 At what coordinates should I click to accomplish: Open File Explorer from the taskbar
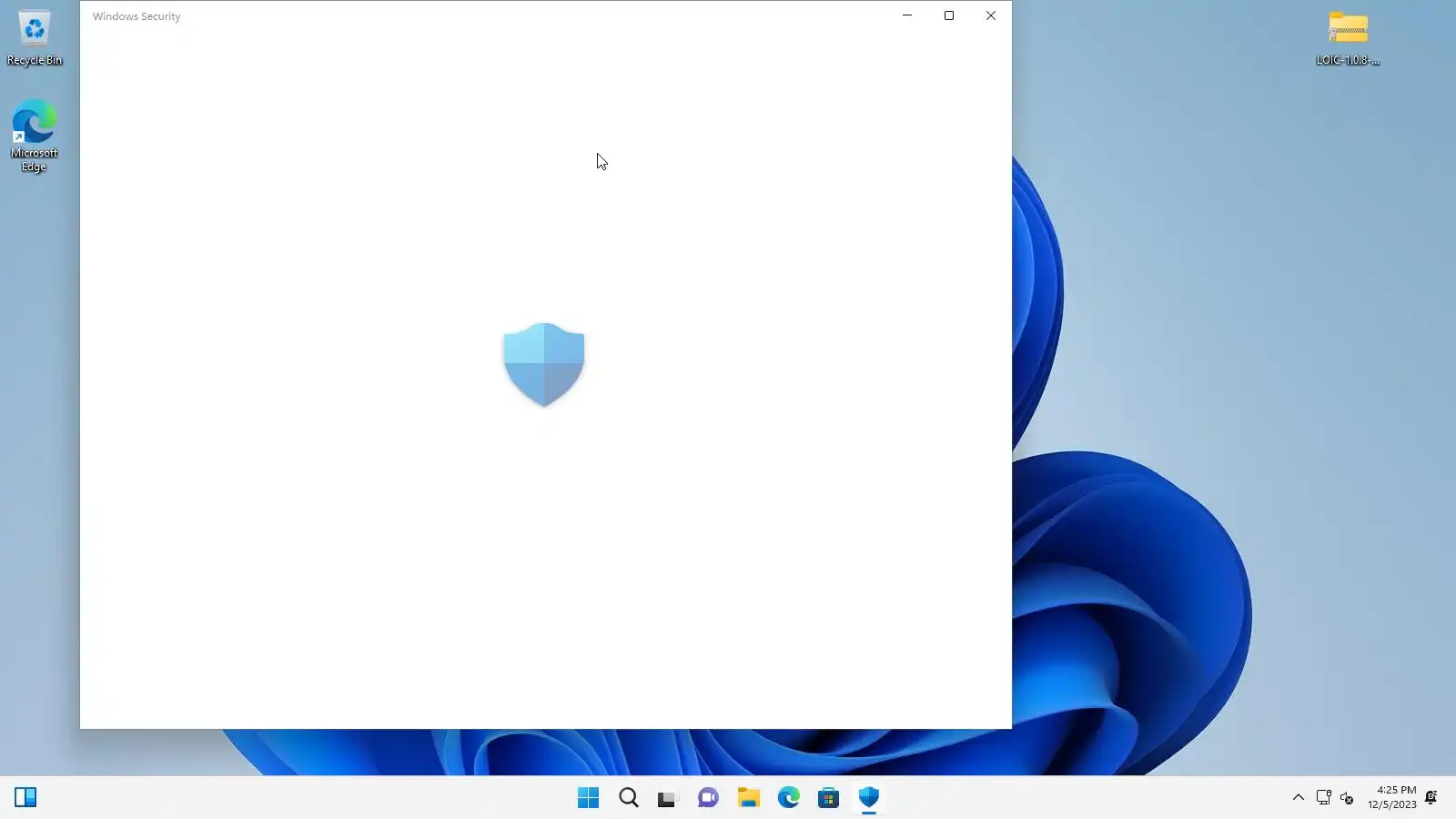tap(749, 798)
